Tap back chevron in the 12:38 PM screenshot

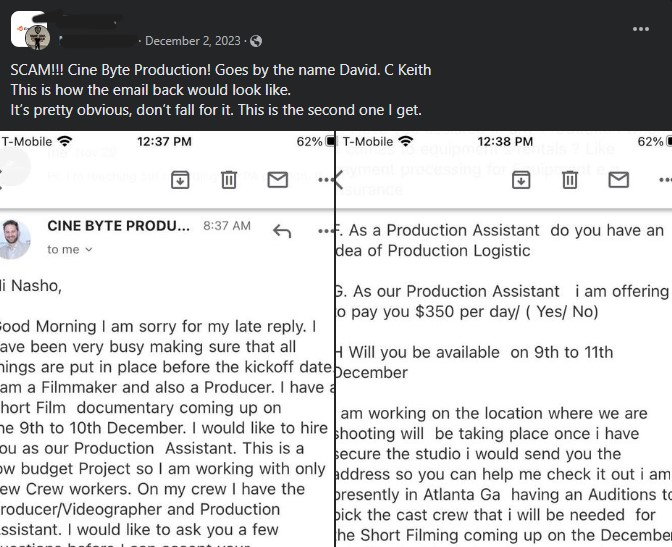(x=338, y=179)
